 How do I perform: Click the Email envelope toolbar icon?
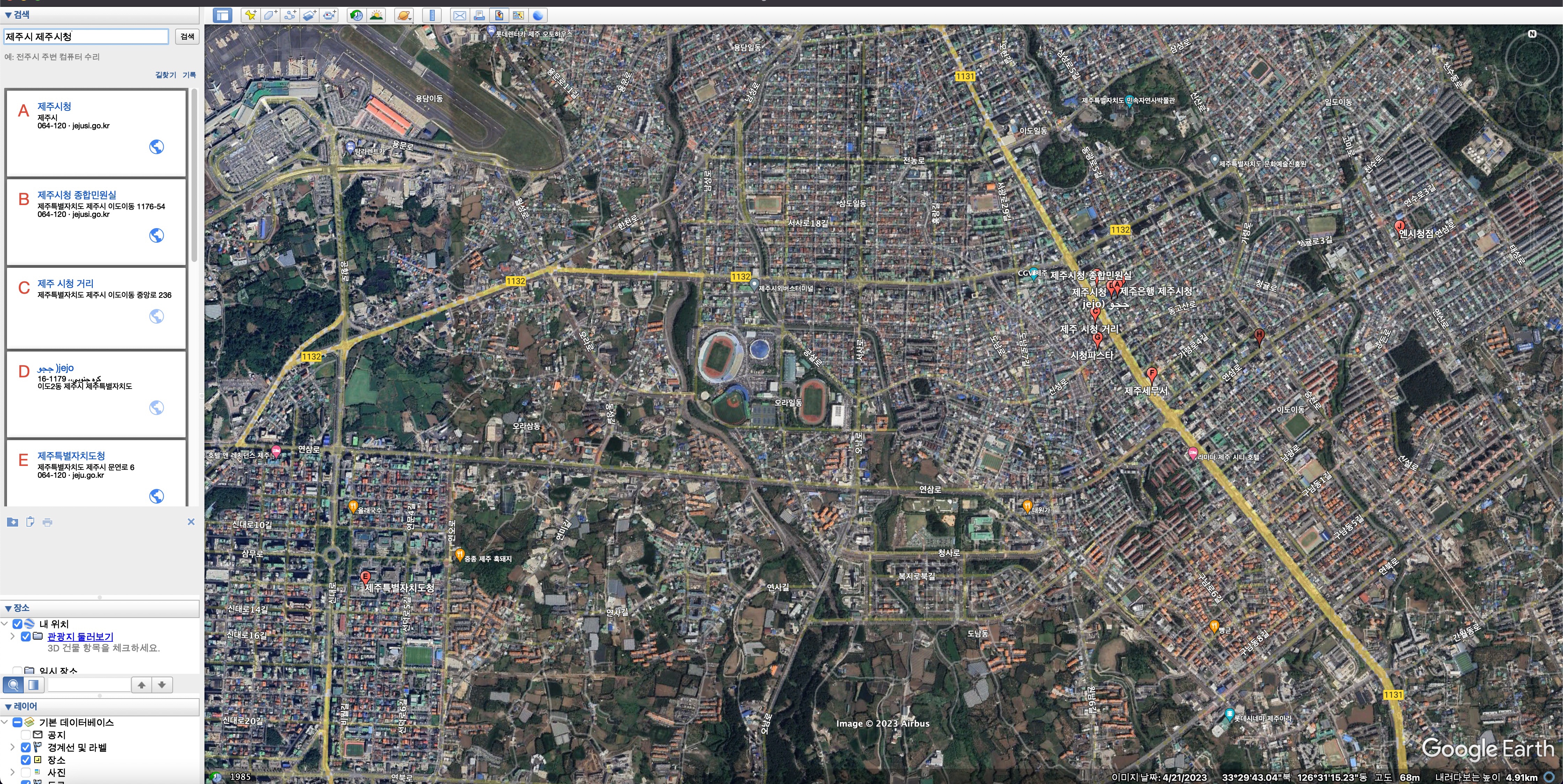point(460,15)
